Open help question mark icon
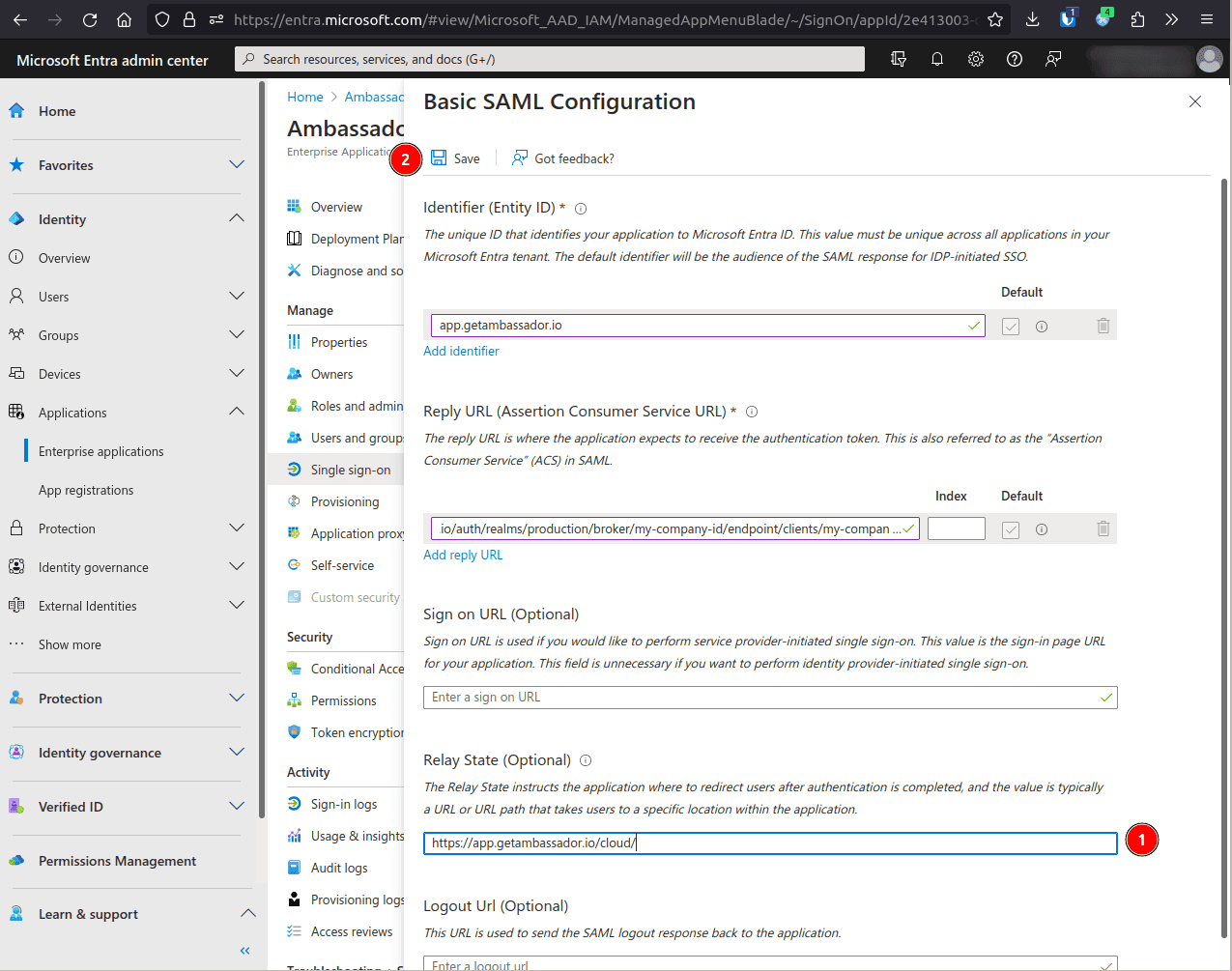 tap(1015, 60)
